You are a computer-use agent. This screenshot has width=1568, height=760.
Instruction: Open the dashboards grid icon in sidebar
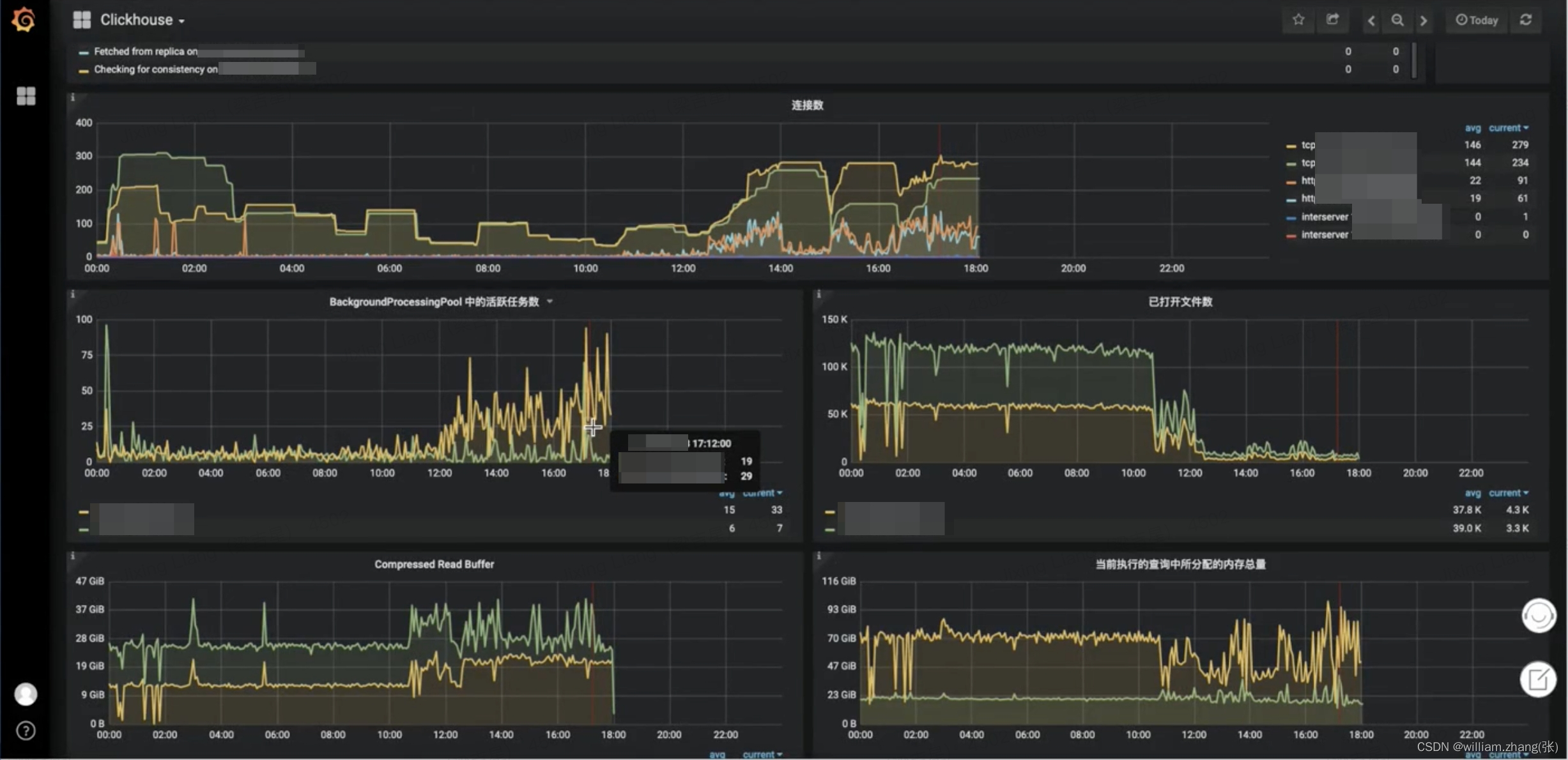pyautogui.click(x=26, y=96)
